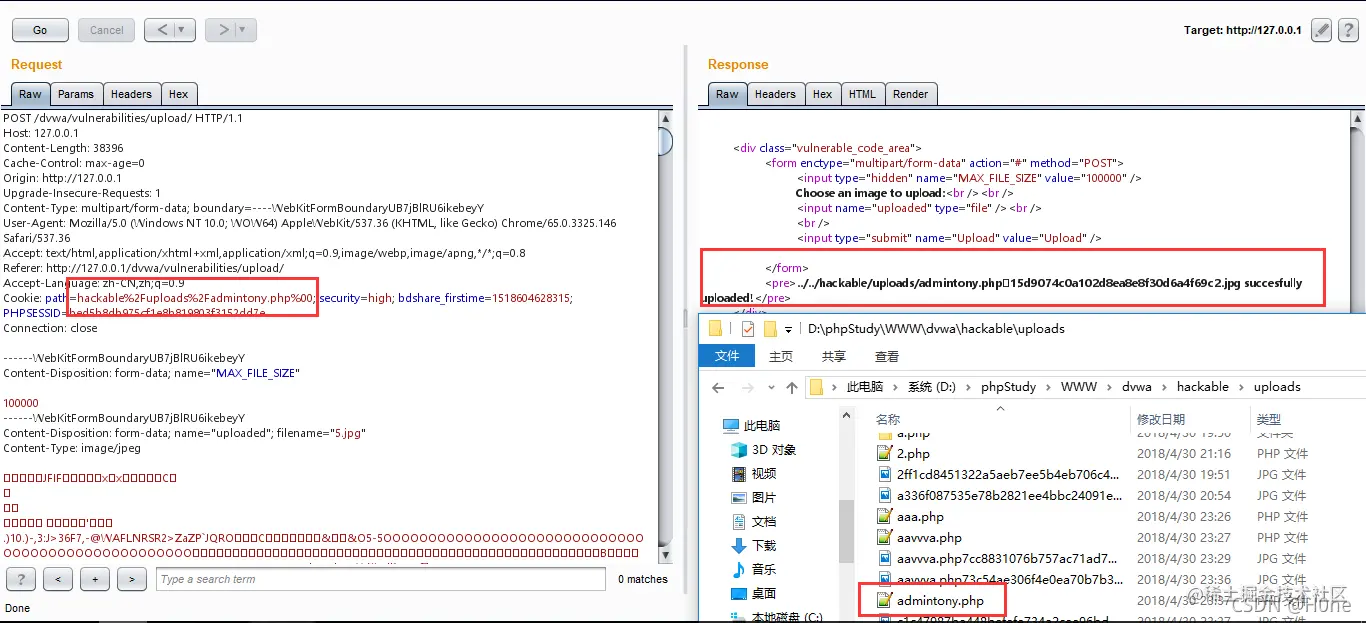The image size is (1366, 623).
Task: Sort files by the 修改日期 column header
Action: (x=1161, y=420)
